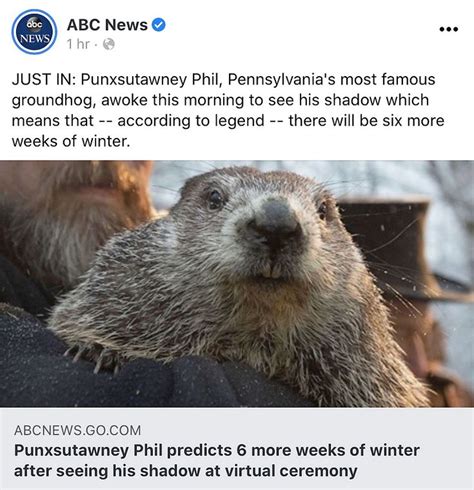
Task: Click the globe public-audience icon
Action: (109, 44)
